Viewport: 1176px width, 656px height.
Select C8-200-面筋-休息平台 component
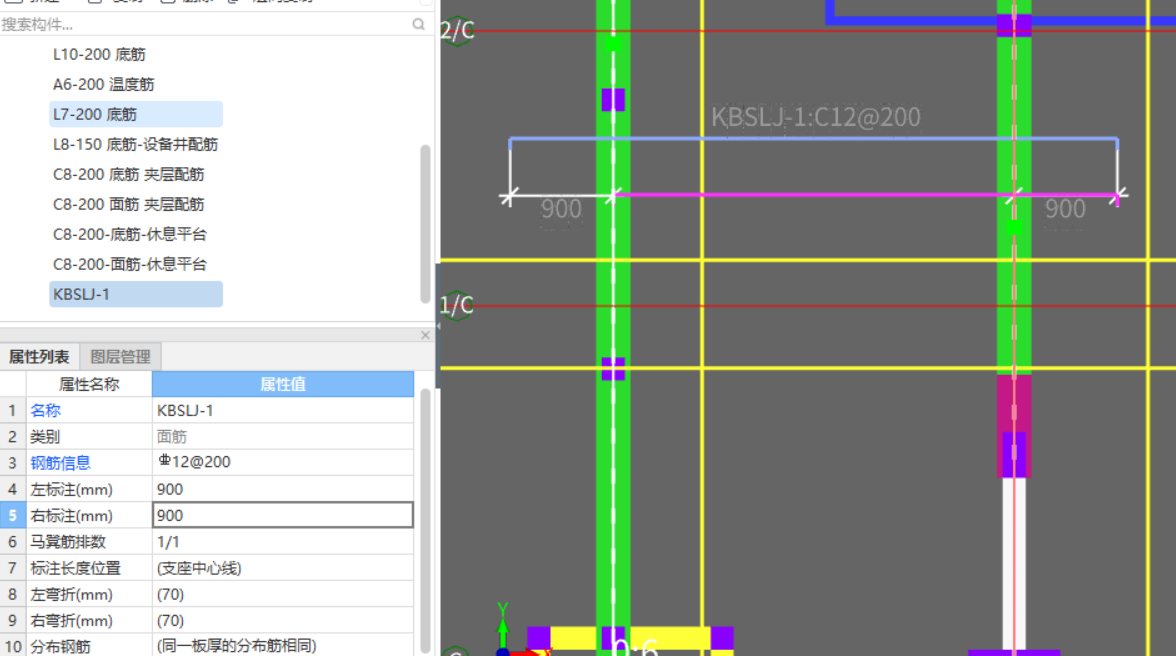click(x=129, y=265)
